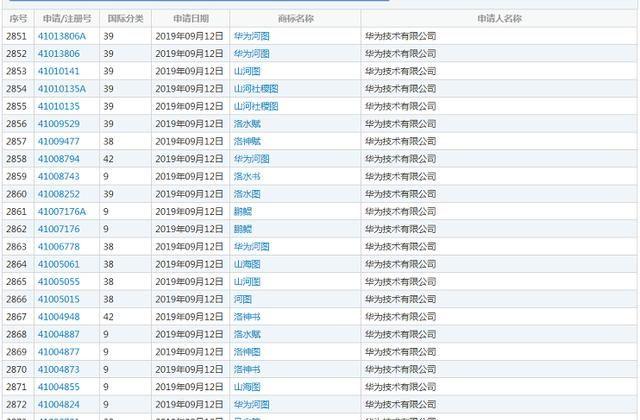640x420 pixels.
Task: Open registration number 41005015 link
Action: pos(59,300)
